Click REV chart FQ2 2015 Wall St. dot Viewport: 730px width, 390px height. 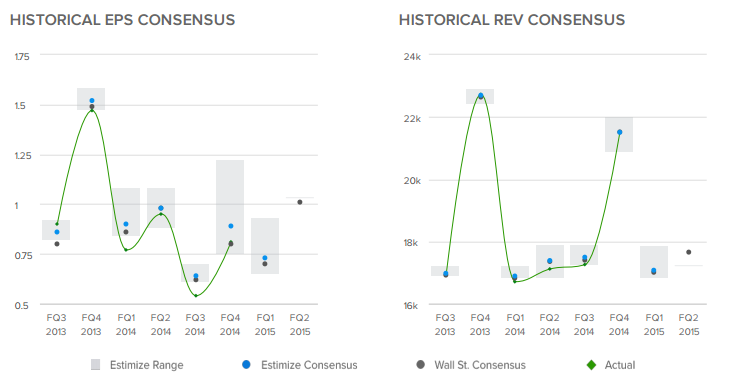689,252
